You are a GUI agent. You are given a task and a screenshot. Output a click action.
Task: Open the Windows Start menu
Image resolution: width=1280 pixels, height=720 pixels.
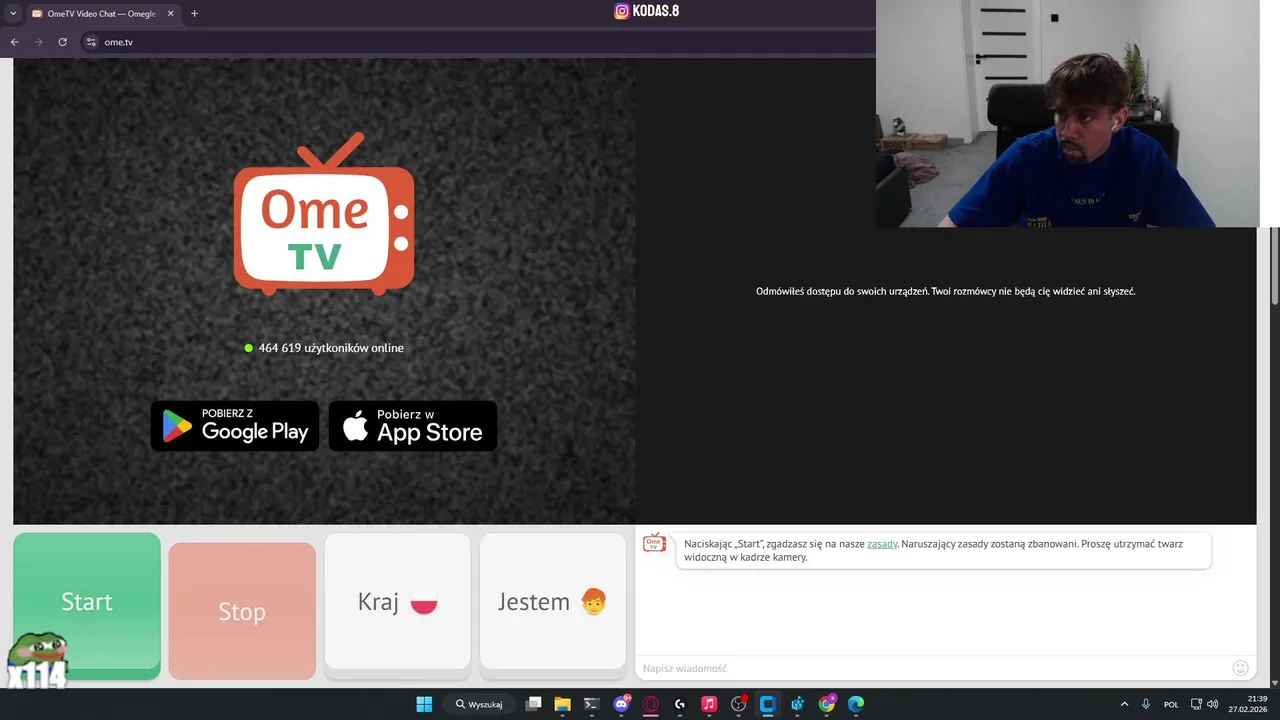click(424, 704)
